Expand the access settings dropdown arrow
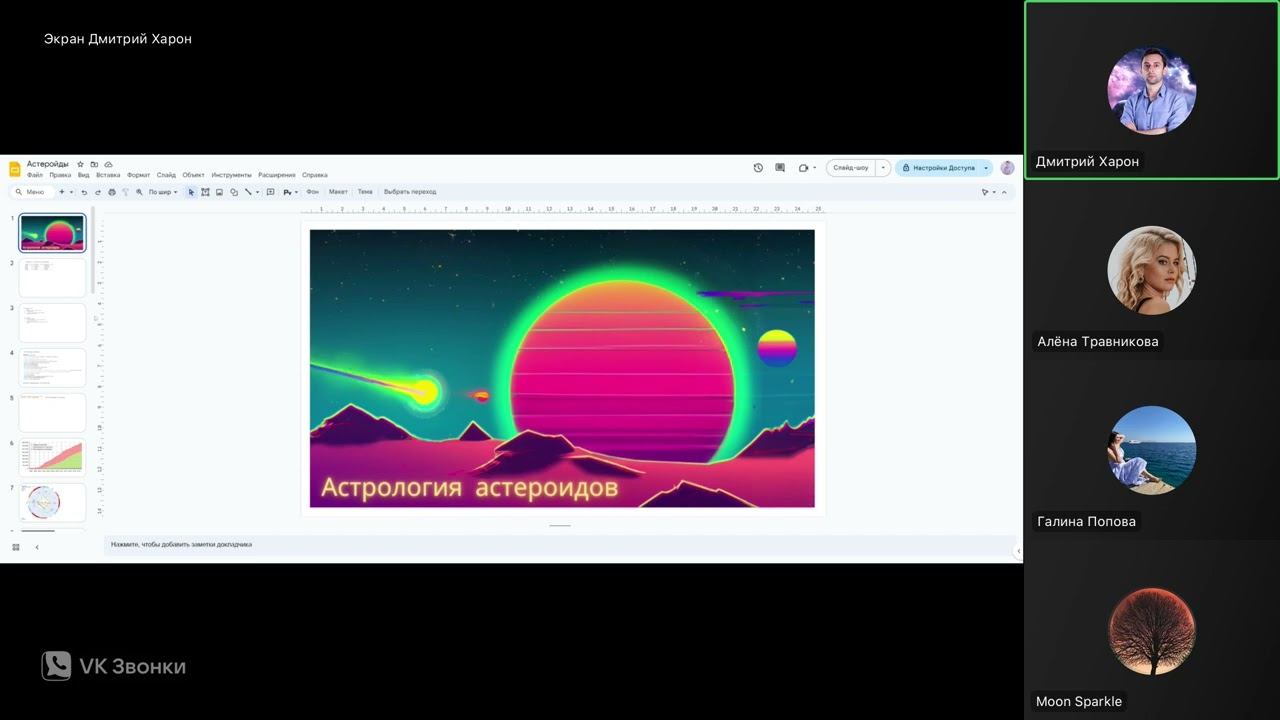 point(986,168)
